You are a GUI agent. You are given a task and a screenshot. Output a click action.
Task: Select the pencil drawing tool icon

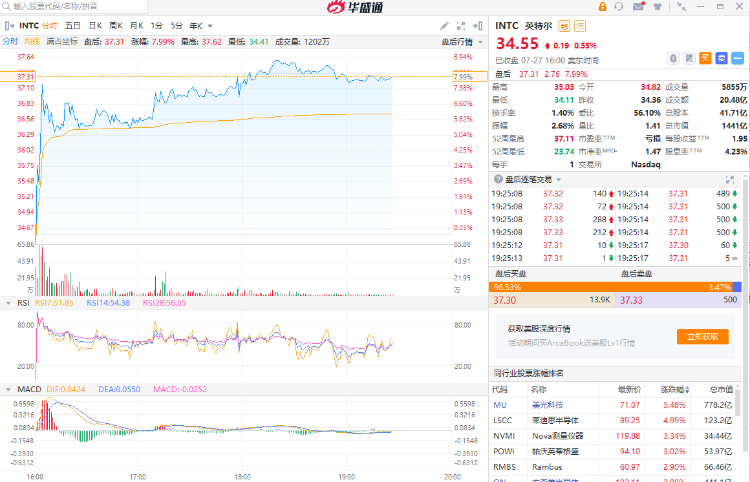pos(444,26)
